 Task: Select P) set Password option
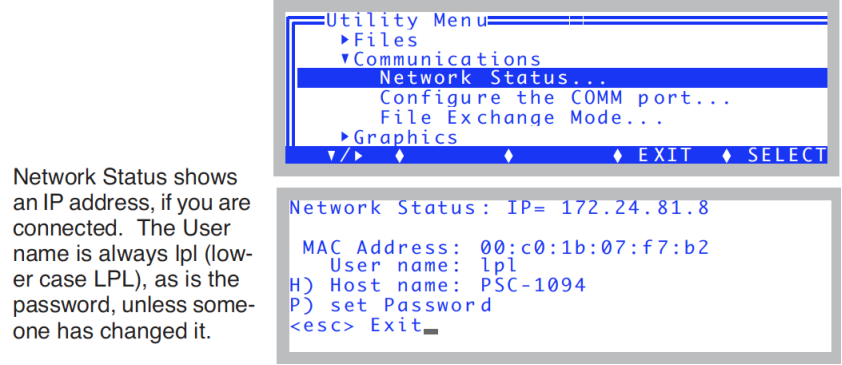click(390, 305)
